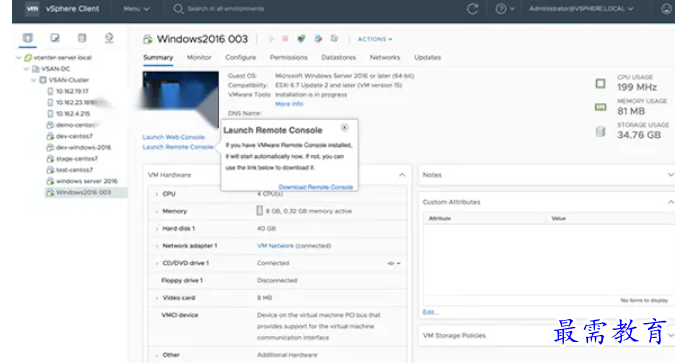This screenshot has width=675, height=363.
Task: Switch to the Datastores tab
Action: (x=338, y=57)
